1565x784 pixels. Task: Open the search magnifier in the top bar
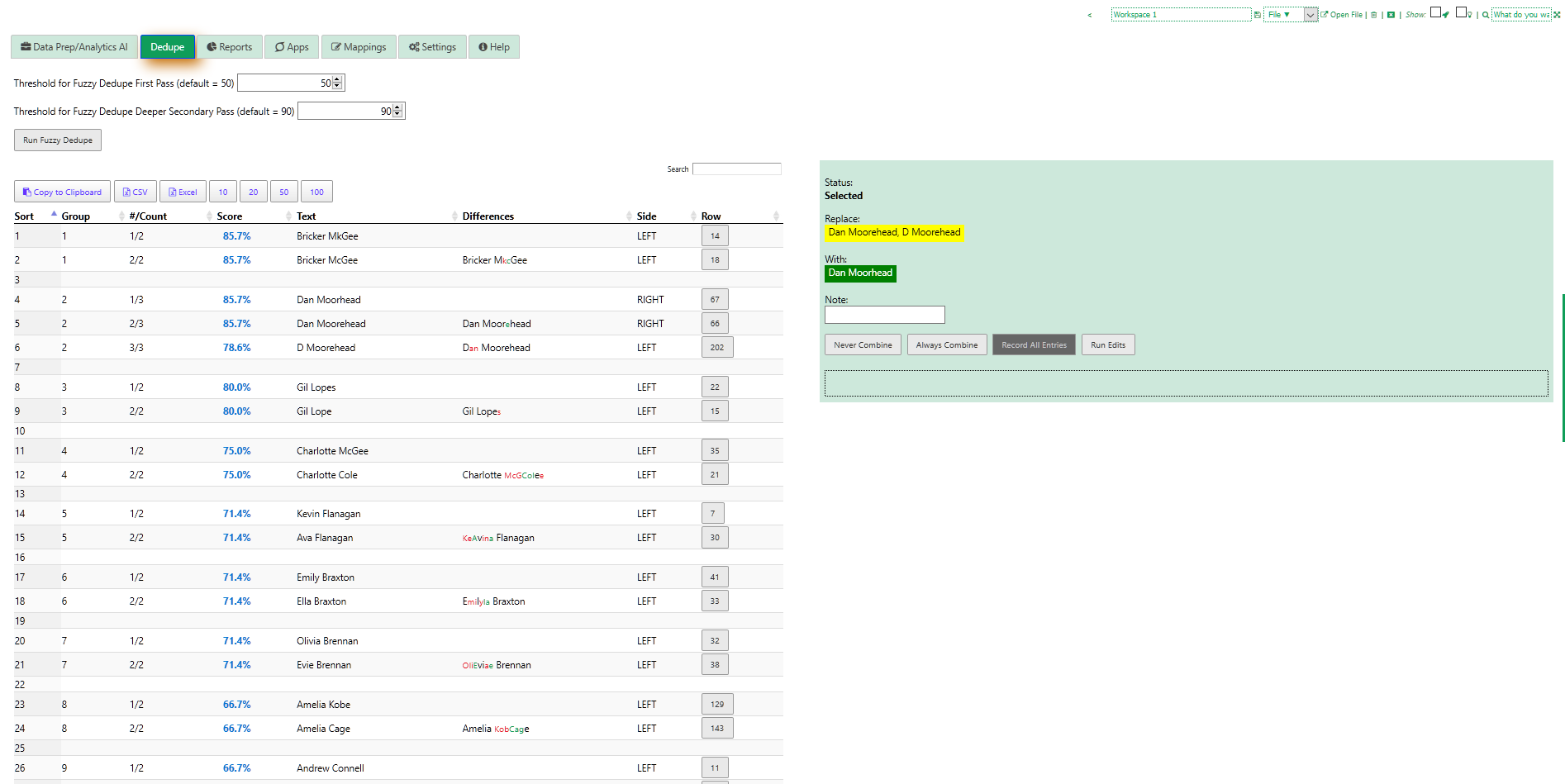tap(1486, 14)
